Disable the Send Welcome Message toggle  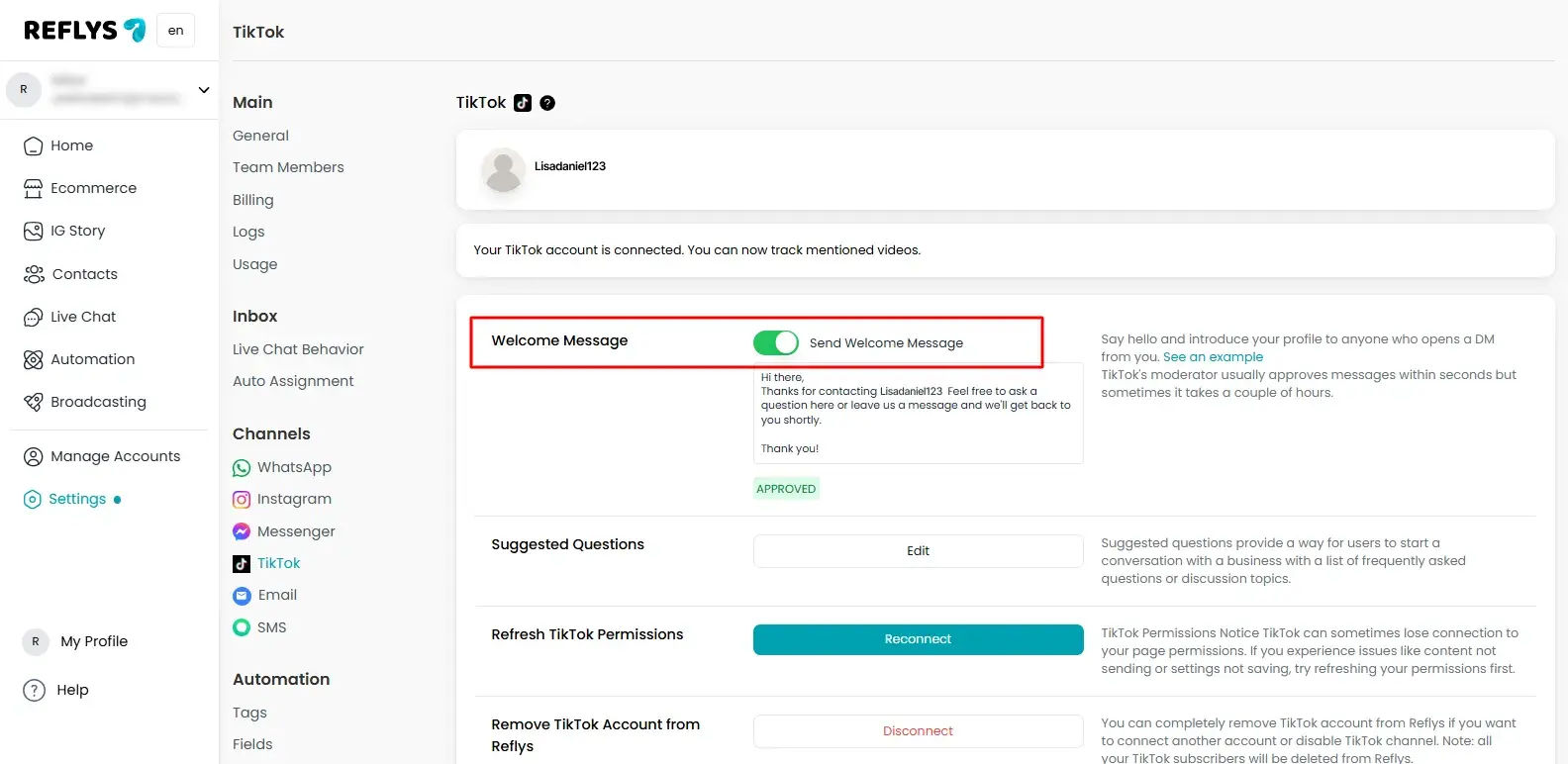[775, 342]
